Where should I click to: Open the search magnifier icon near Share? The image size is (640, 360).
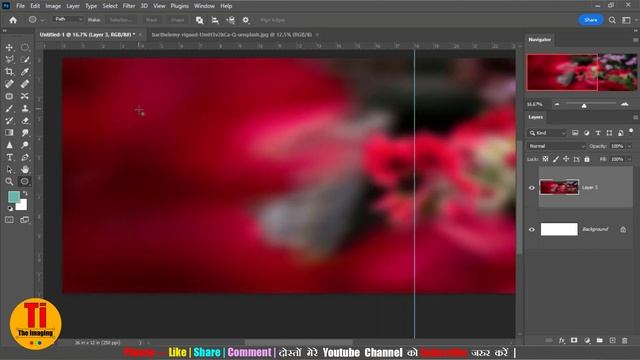click(x=612, y=20)
